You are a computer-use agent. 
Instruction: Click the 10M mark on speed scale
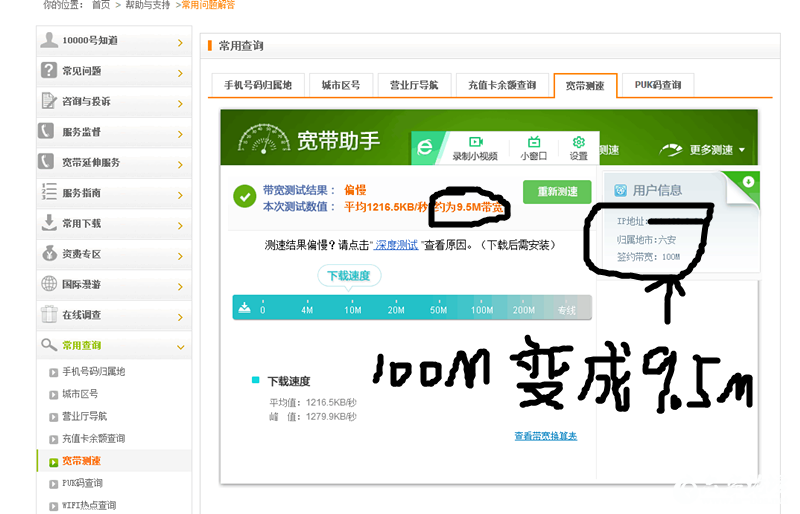[353, 310]
